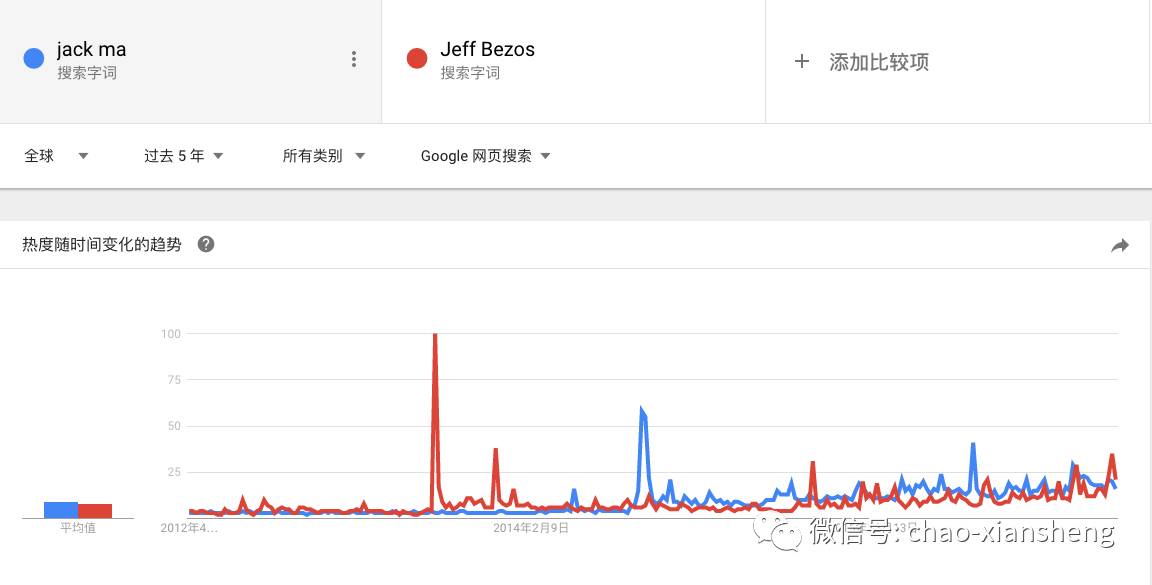Click the 2014年2月9日 axis date label
The height and width of the screenshot is (585, 1152).
point(531,527)
